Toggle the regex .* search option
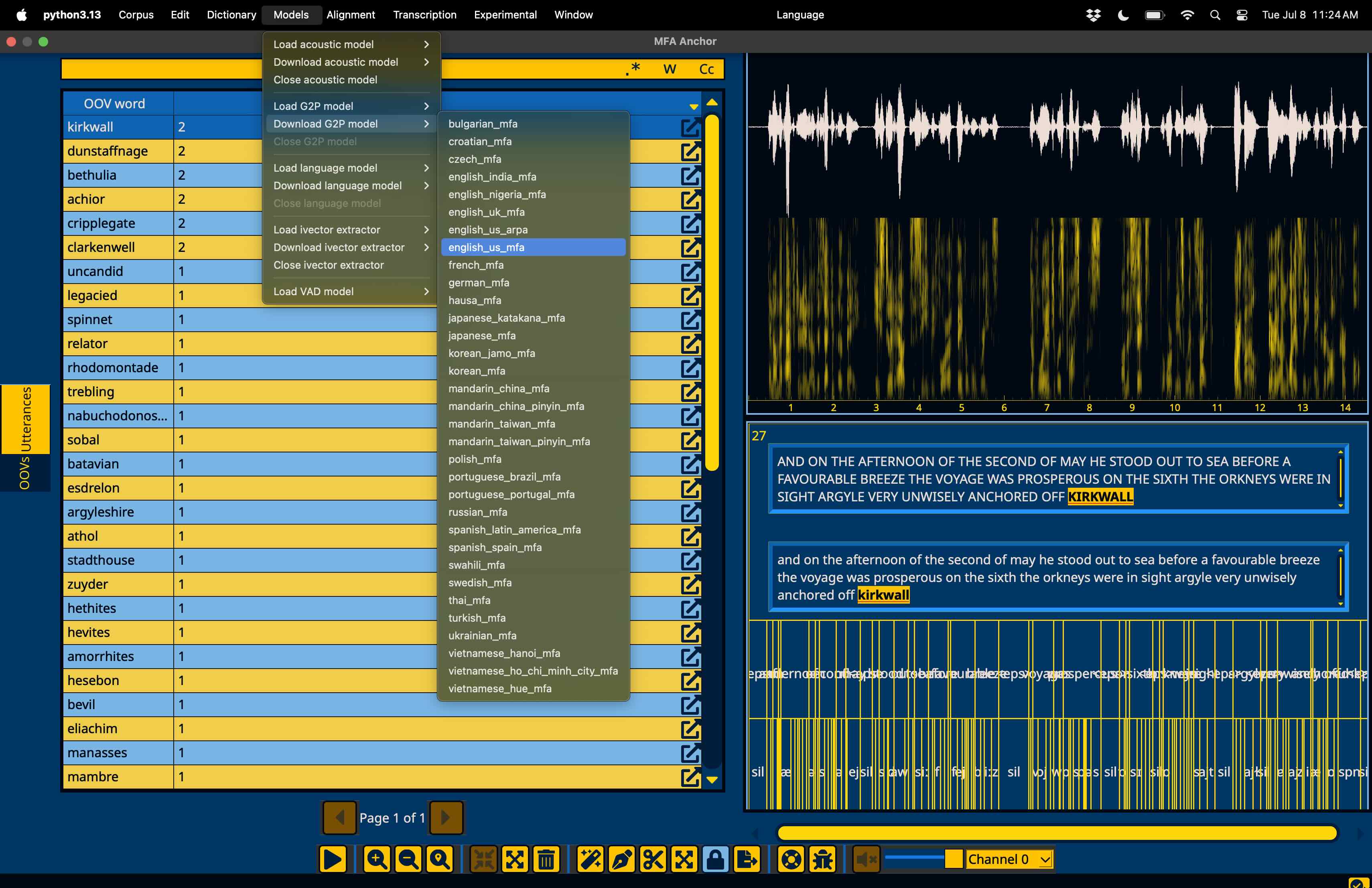Viewport: 1372px width, 888px height. click(x=633, y=69)
